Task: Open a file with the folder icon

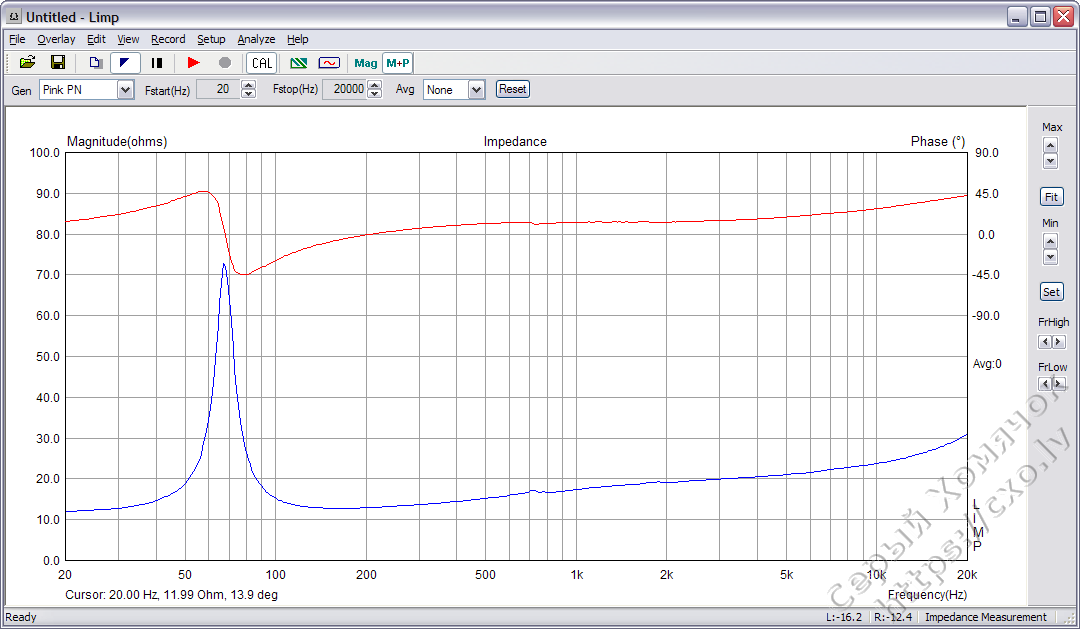Action: tap(27, 62)
